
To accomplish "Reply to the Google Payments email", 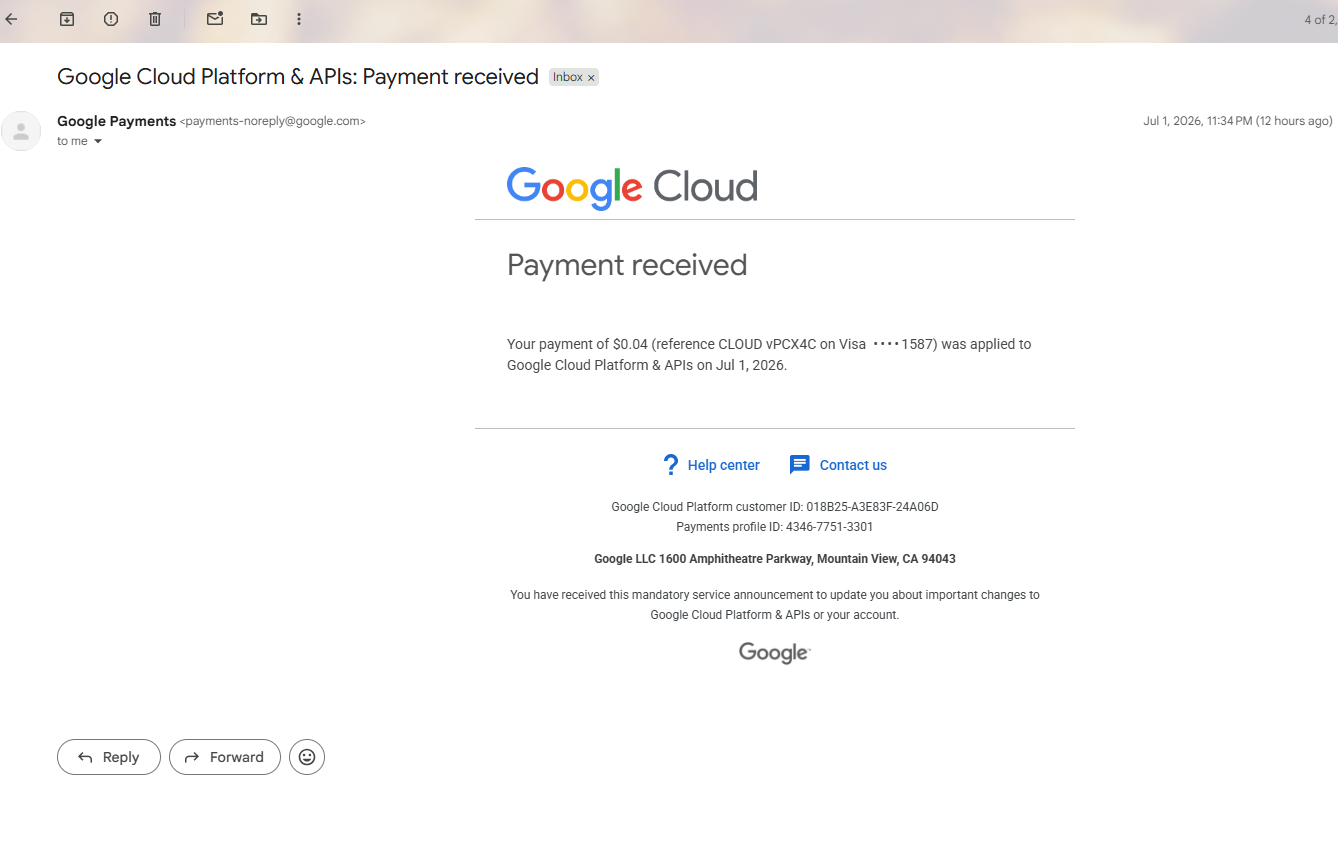I will 109,757.
